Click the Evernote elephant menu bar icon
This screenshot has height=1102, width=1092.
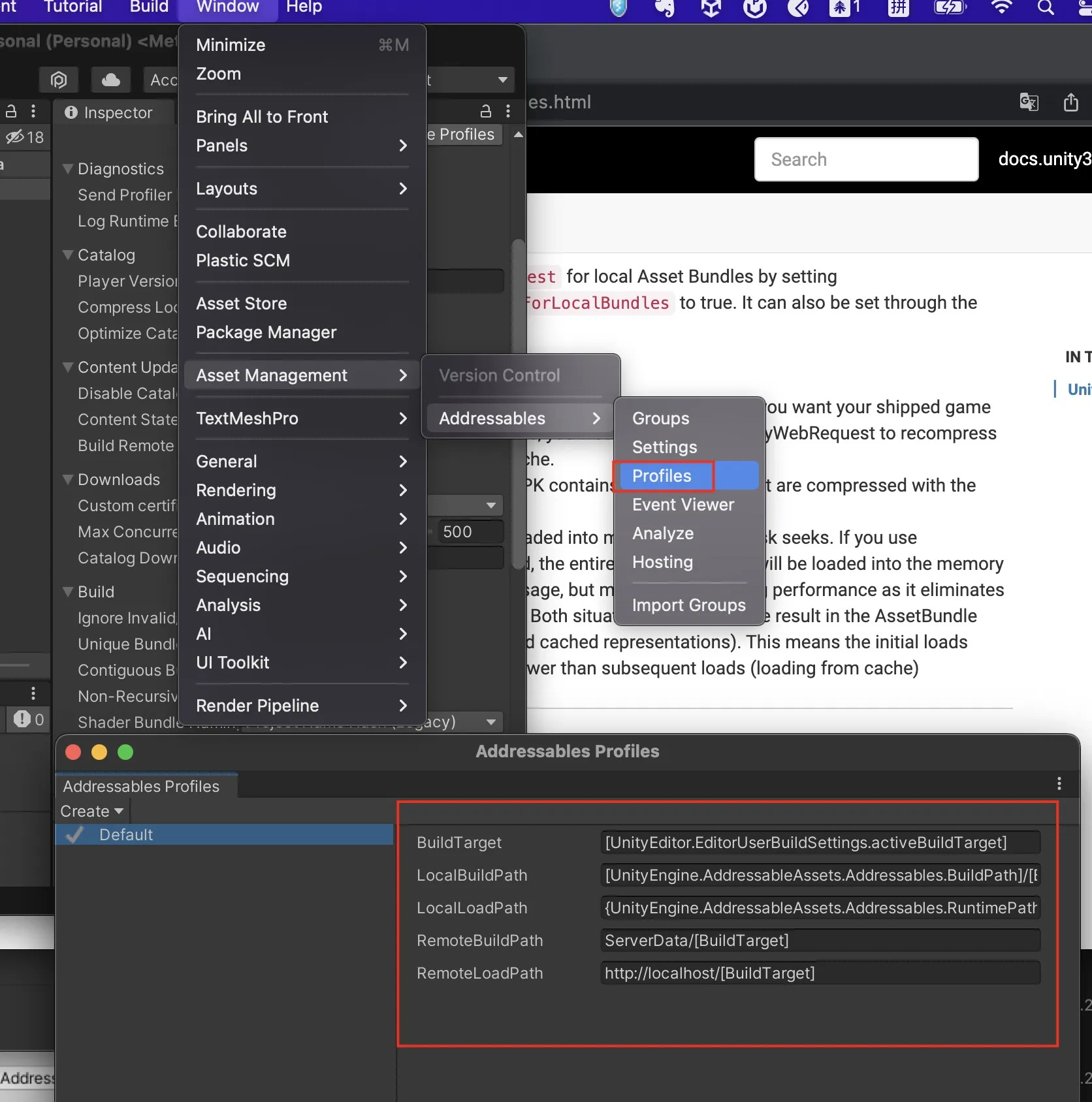[x=664, y=8]
